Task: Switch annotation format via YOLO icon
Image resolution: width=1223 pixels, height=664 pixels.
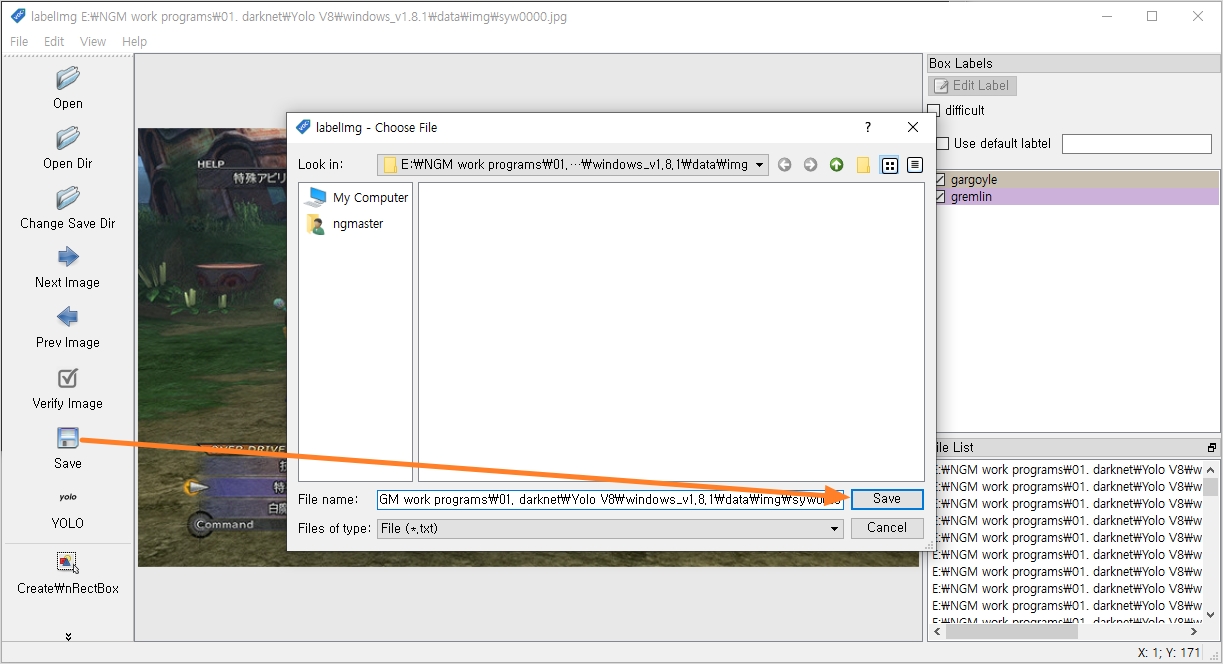Action: 68,497
